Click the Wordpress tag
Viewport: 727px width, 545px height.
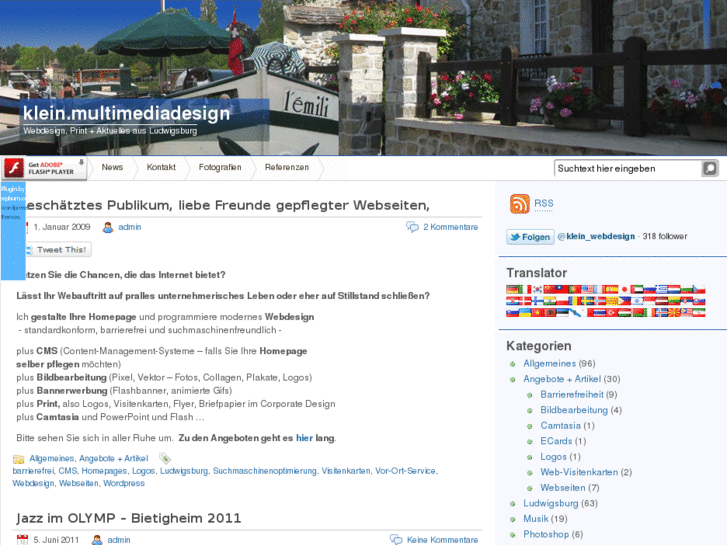[x=124, y=483]
